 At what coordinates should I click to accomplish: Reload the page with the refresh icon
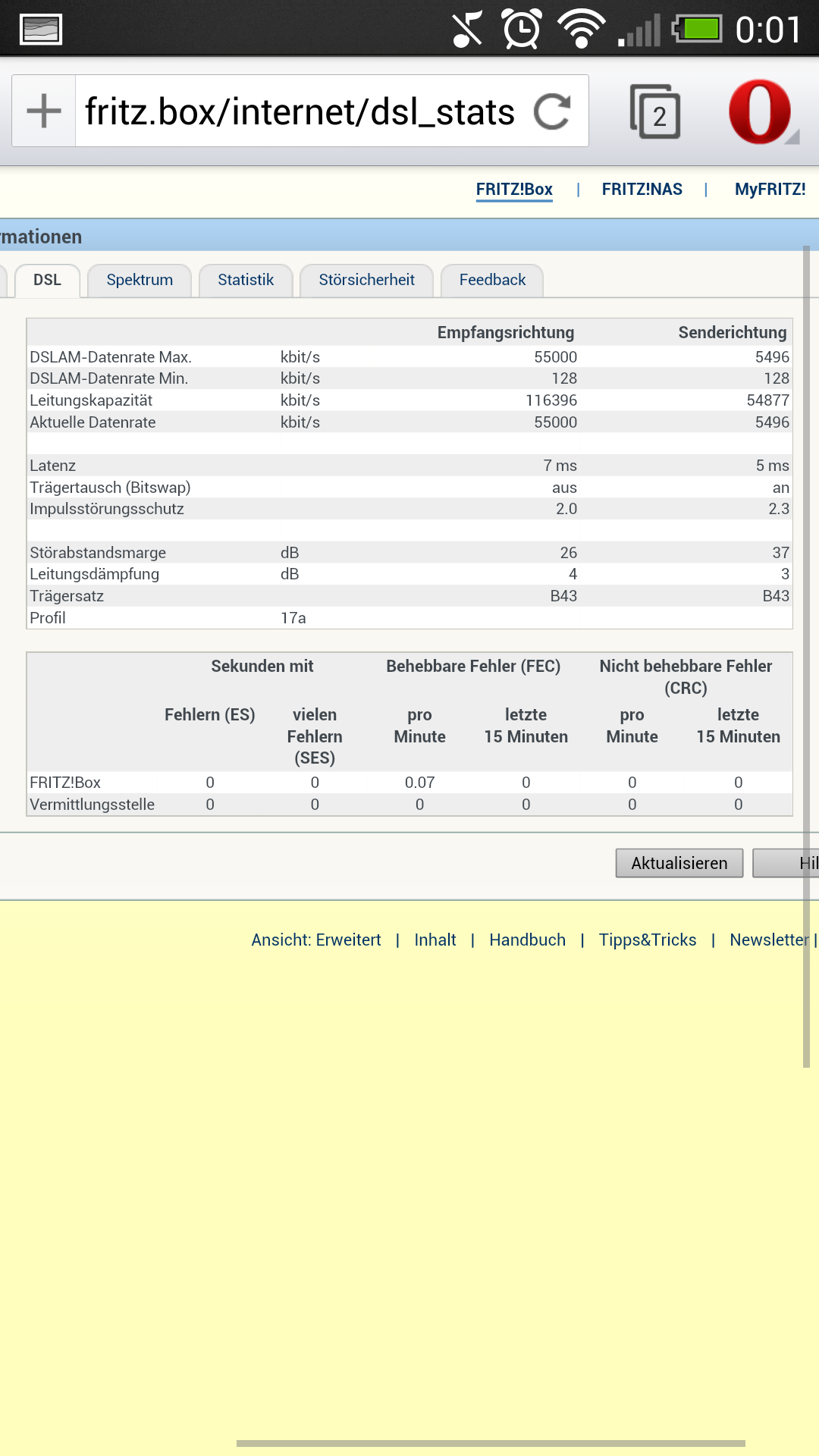coord(552,112)
